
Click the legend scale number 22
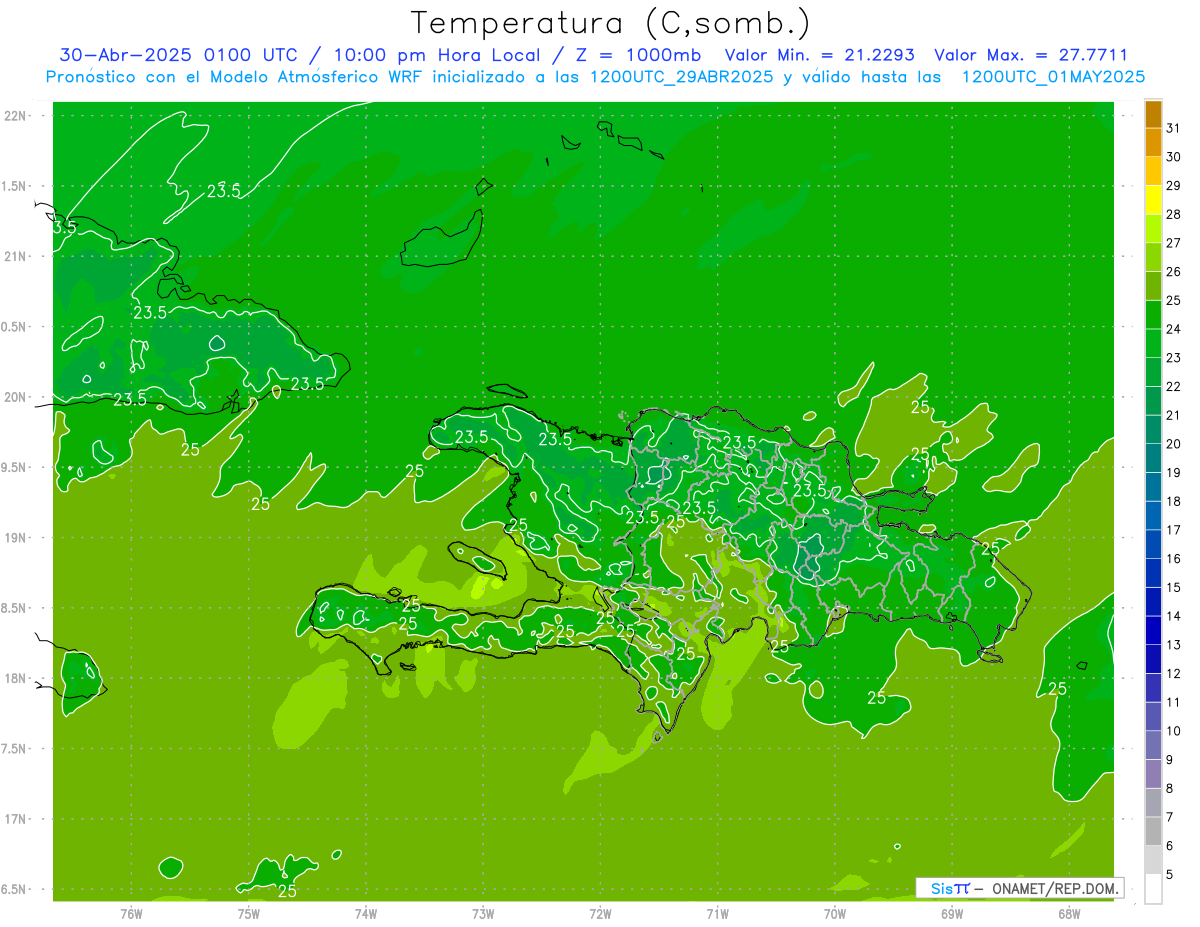click(x=1174, y=386)
